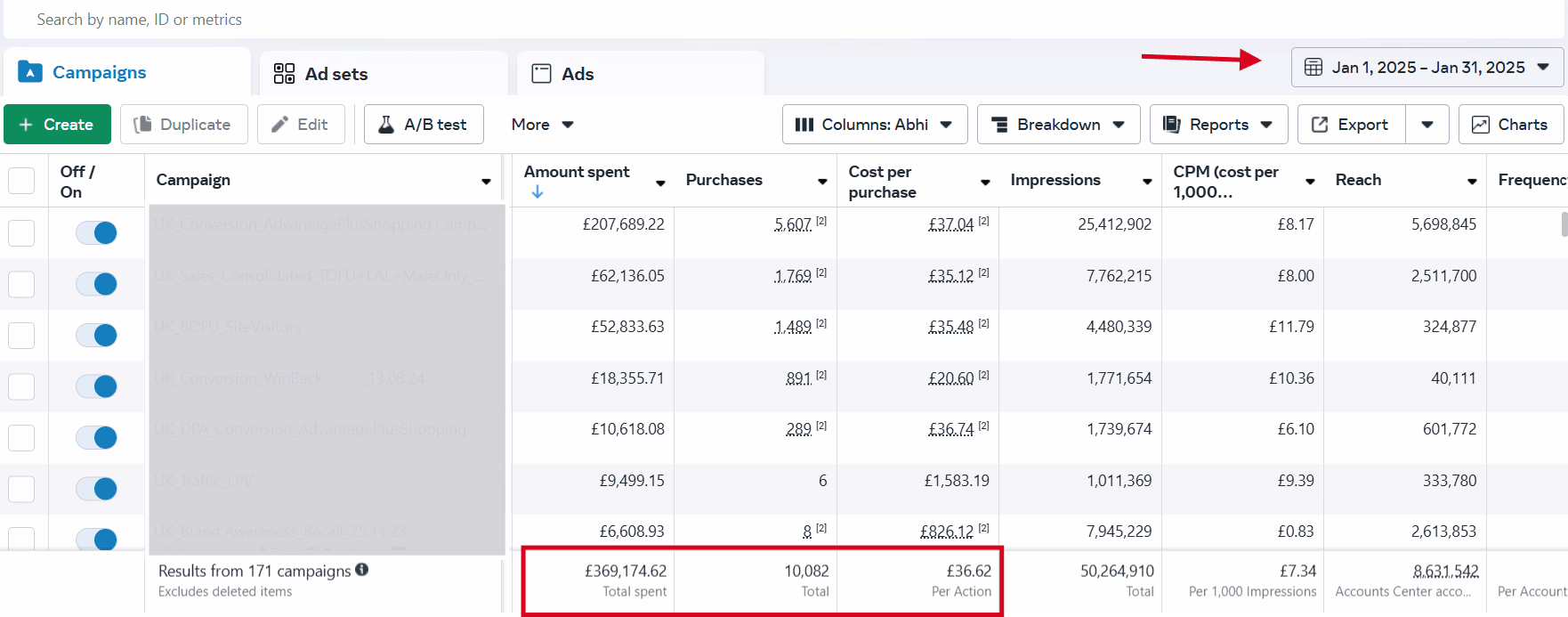Tick the select-all header checkbox
Viewport: 1568px width, 617px height.
21,181
